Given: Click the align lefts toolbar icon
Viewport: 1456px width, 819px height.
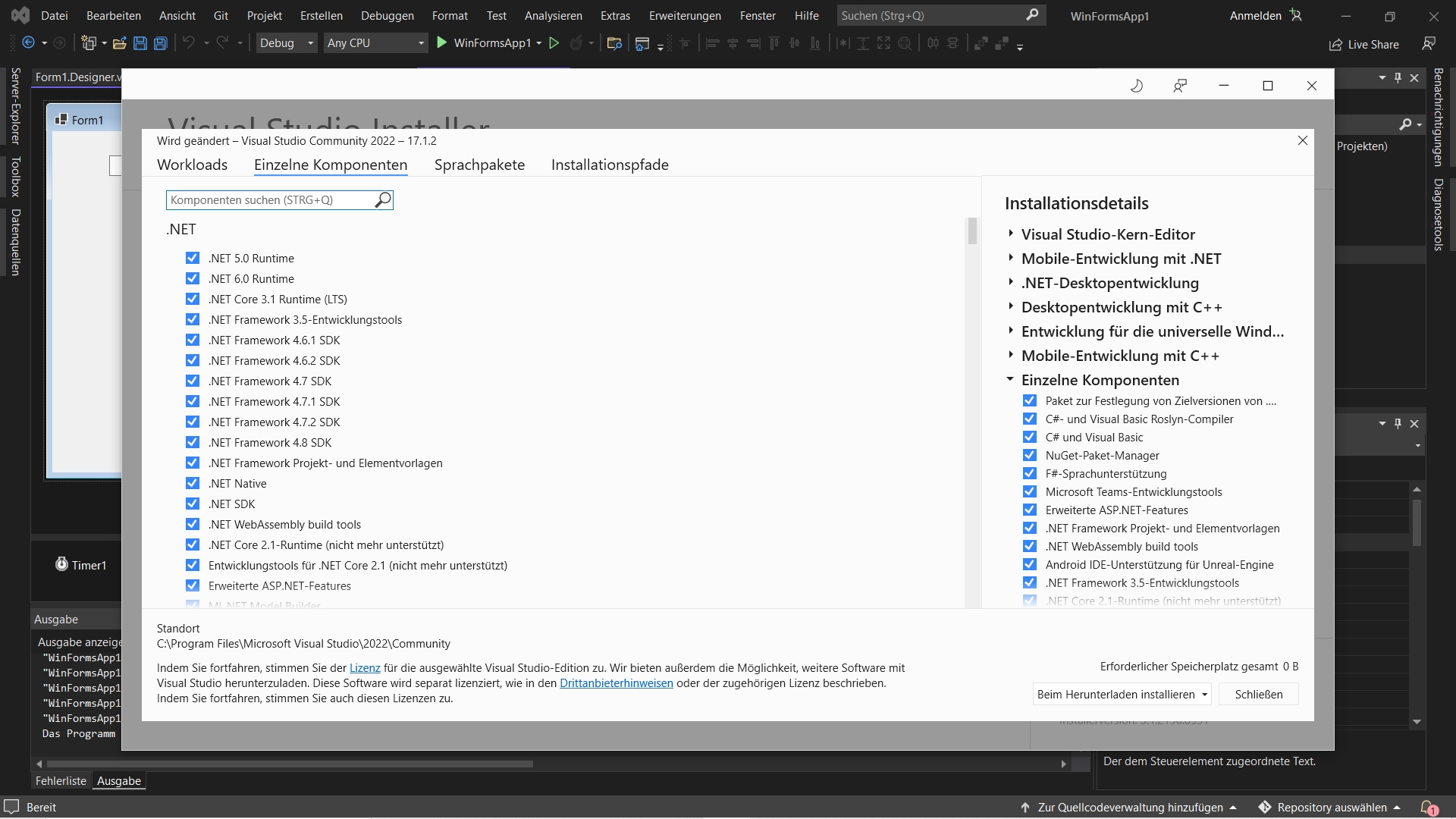Looking at the screenshot, I should (x=712, y=43).
